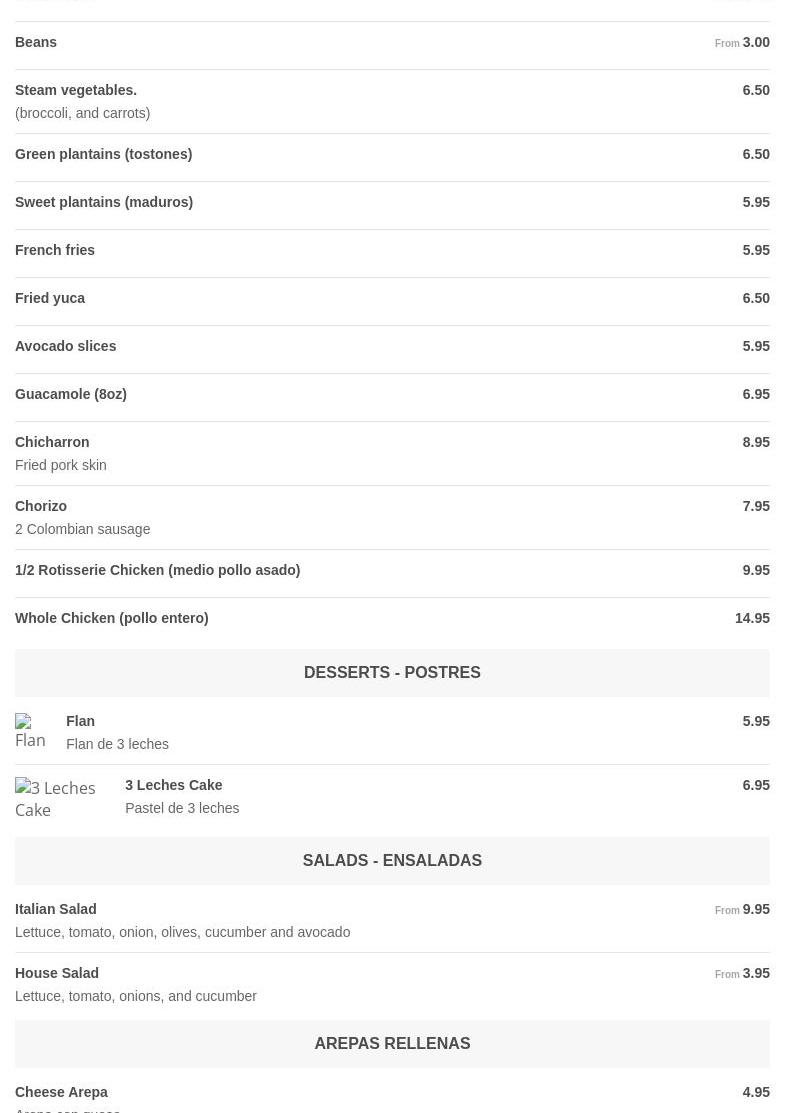Viewport: 785px width, 1113px height.
Task: Click the Desserts - Postres section header
Action: [392, 673]
